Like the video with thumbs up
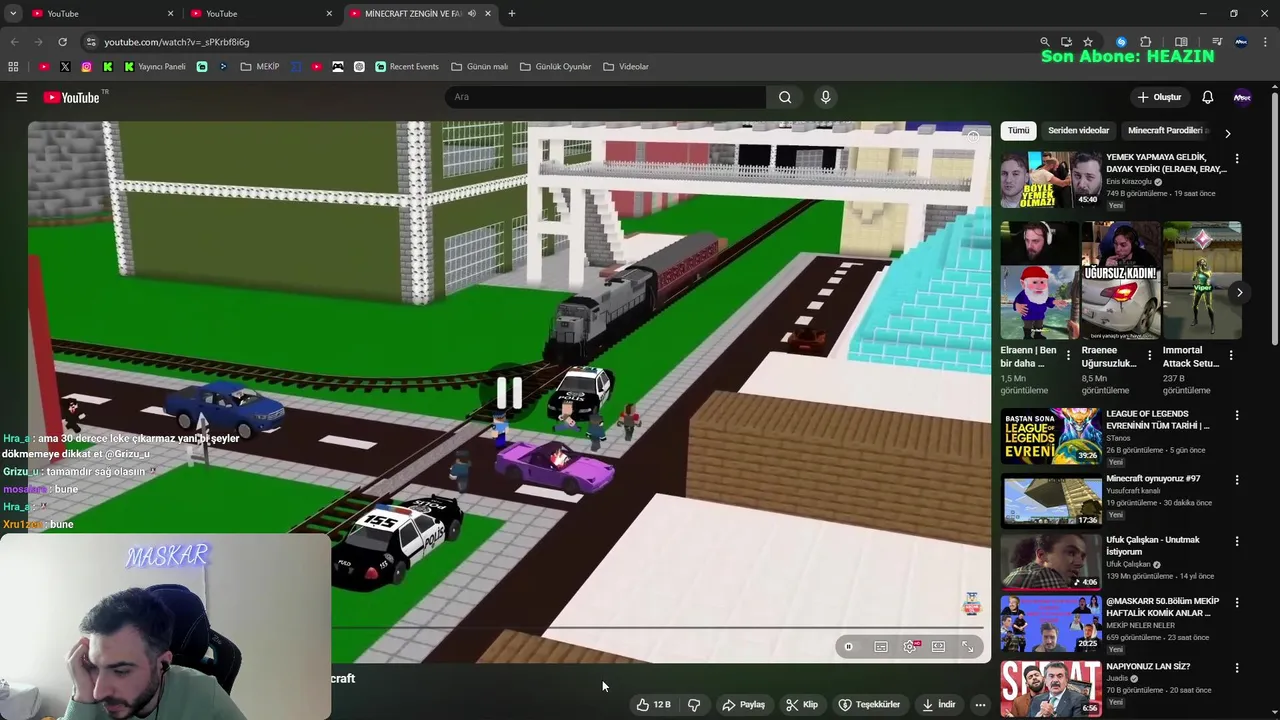The image size is (1280, 720). (x=653, y=705)
